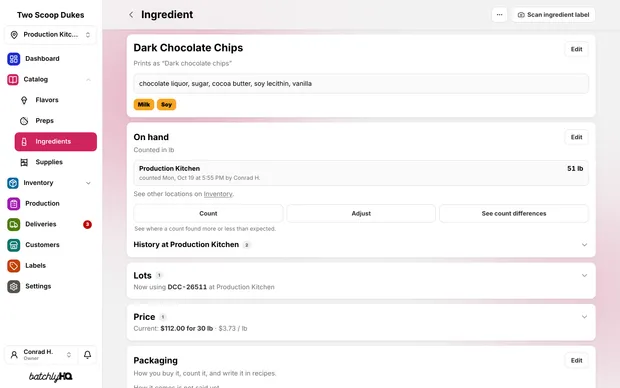Collapse the Catalog section chevron
The height and width of the screenshot is (388, 620).
click(x=88, y=80)
